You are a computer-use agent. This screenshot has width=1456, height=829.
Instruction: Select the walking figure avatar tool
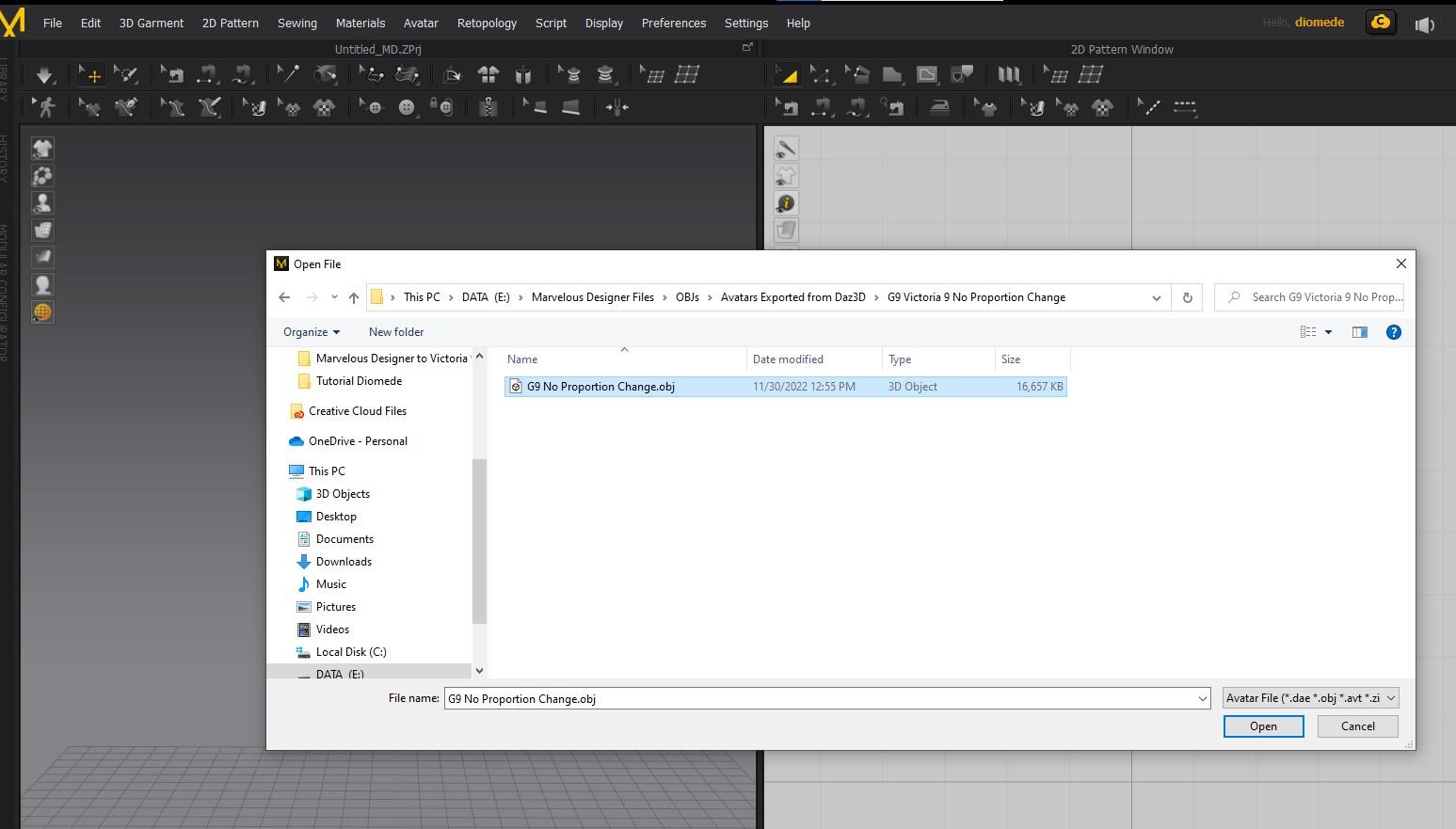(44, 107)
